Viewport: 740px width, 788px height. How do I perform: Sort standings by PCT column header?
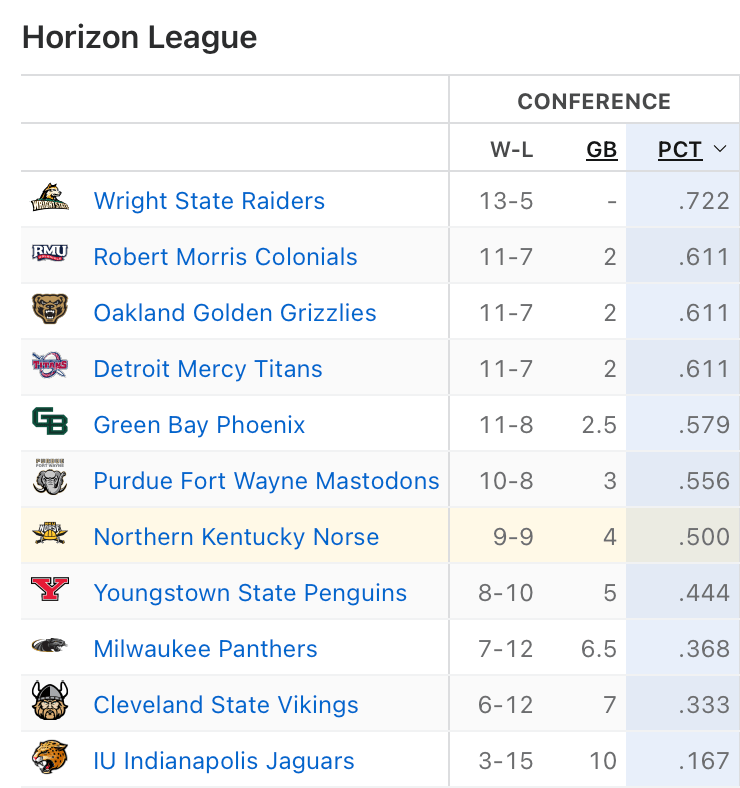(x=680, y=150)
